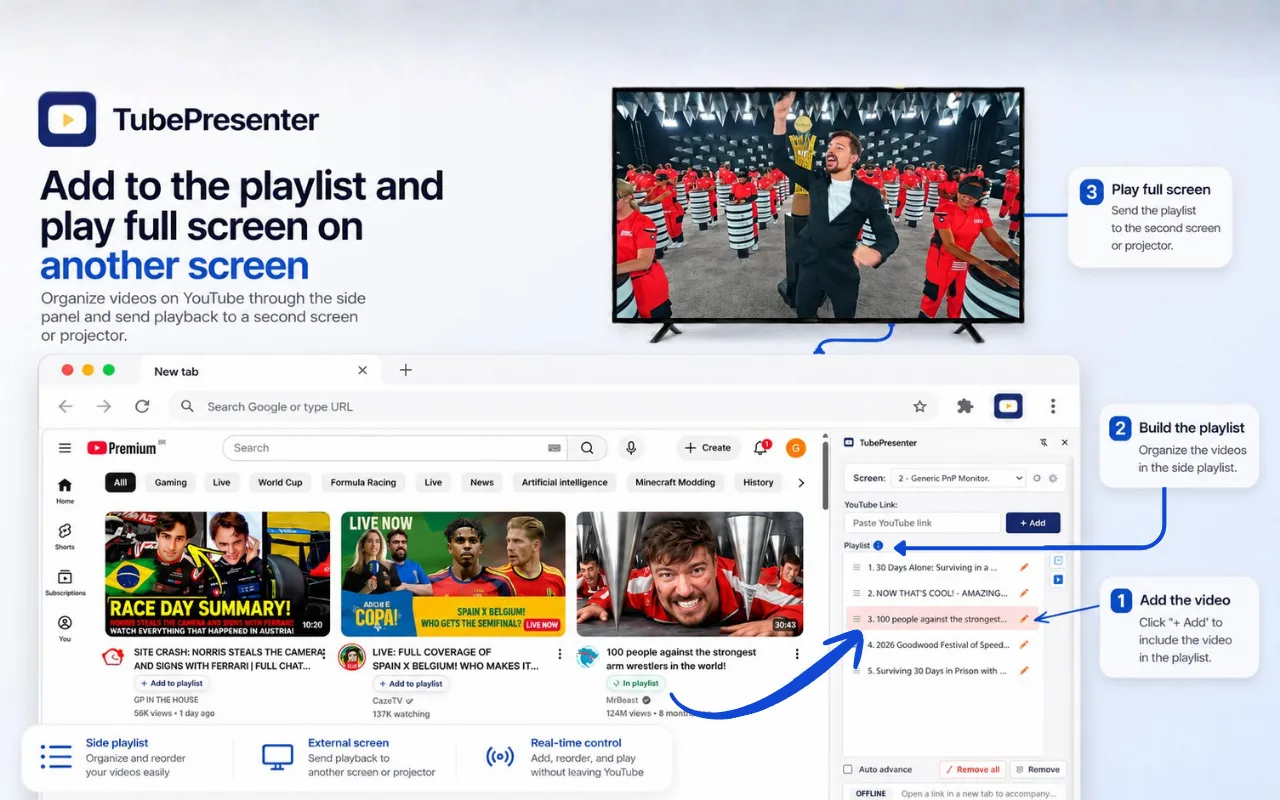Bookmark this page with the star
Viewport: 1280px width, 800px height.
coord(920,406)
